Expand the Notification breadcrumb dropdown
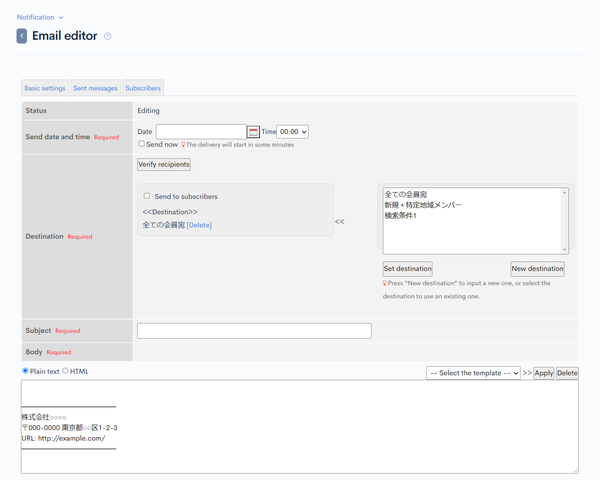Viewport: 600px width, 480px height. click(x=40, y=17)
